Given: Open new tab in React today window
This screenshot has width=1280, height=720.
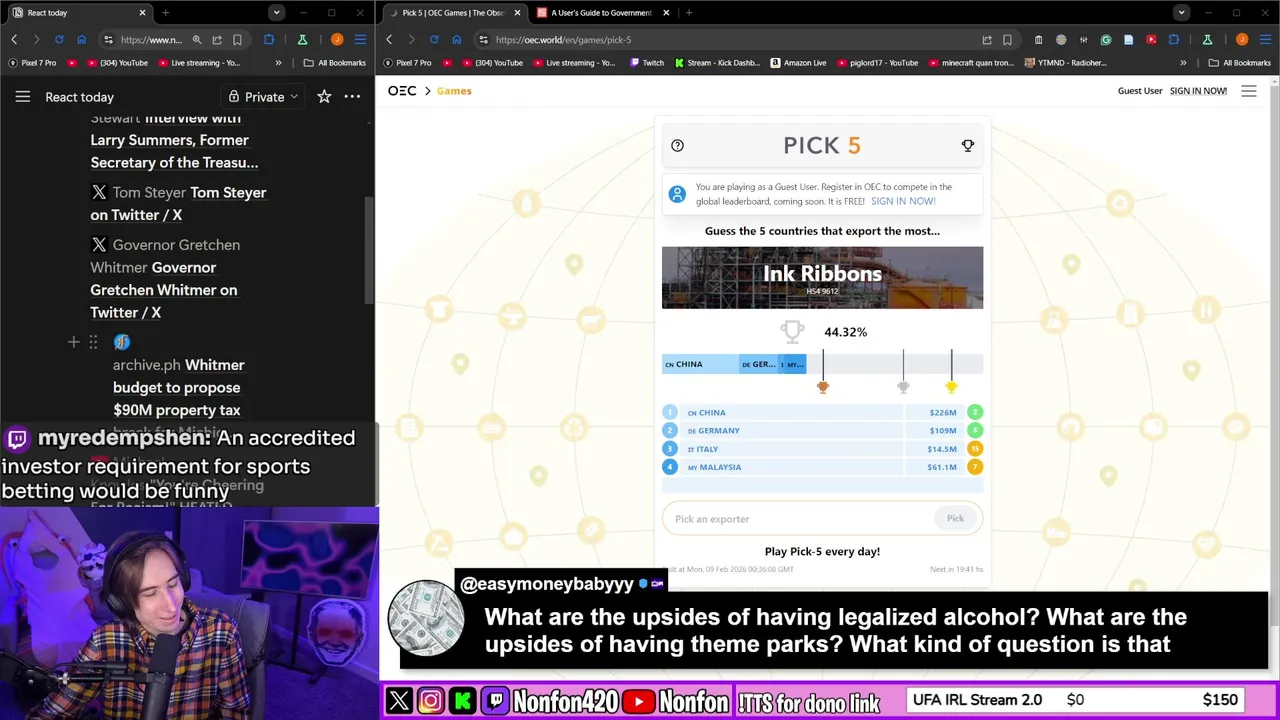Looking at the screenshot, I should coord(165,13).
